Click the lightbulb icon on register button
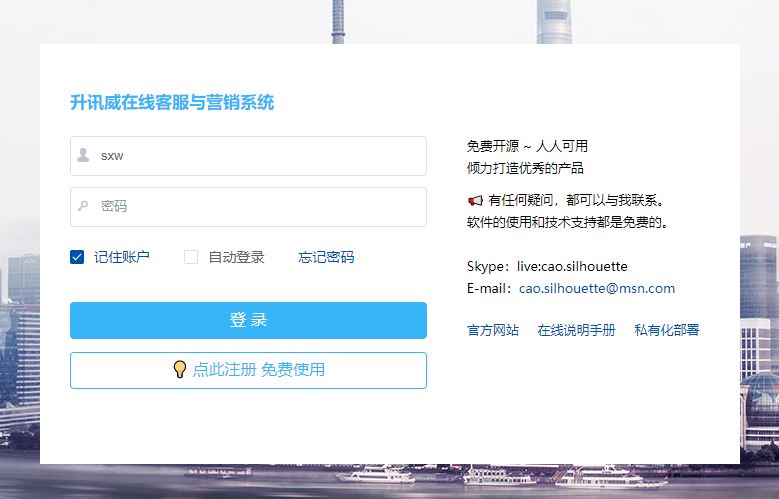 coord(180,369)
